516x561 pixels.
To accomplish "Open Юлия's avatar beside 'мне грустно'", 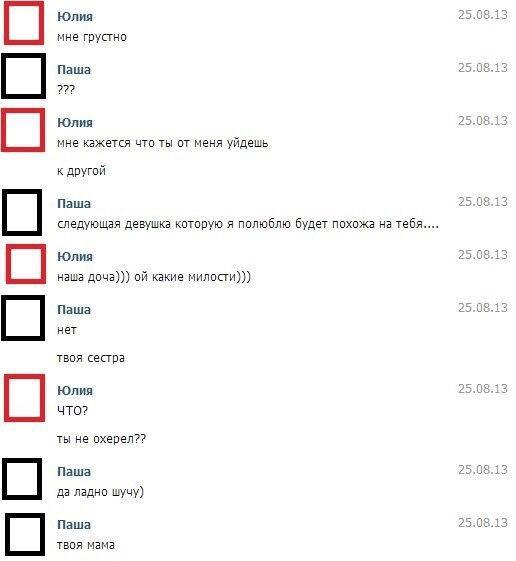I will 24,23.
